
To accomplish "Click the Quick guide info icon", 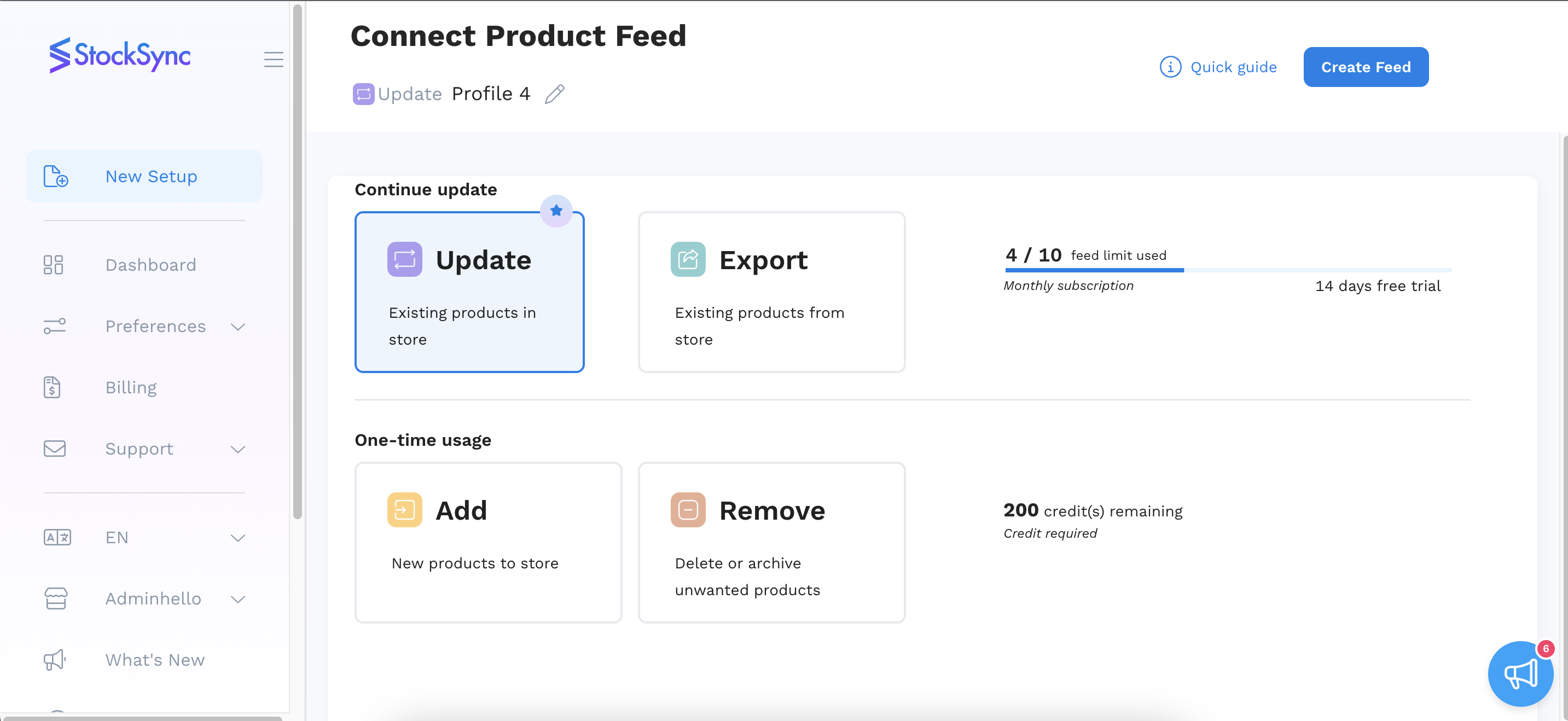I will coord(1169,67).
